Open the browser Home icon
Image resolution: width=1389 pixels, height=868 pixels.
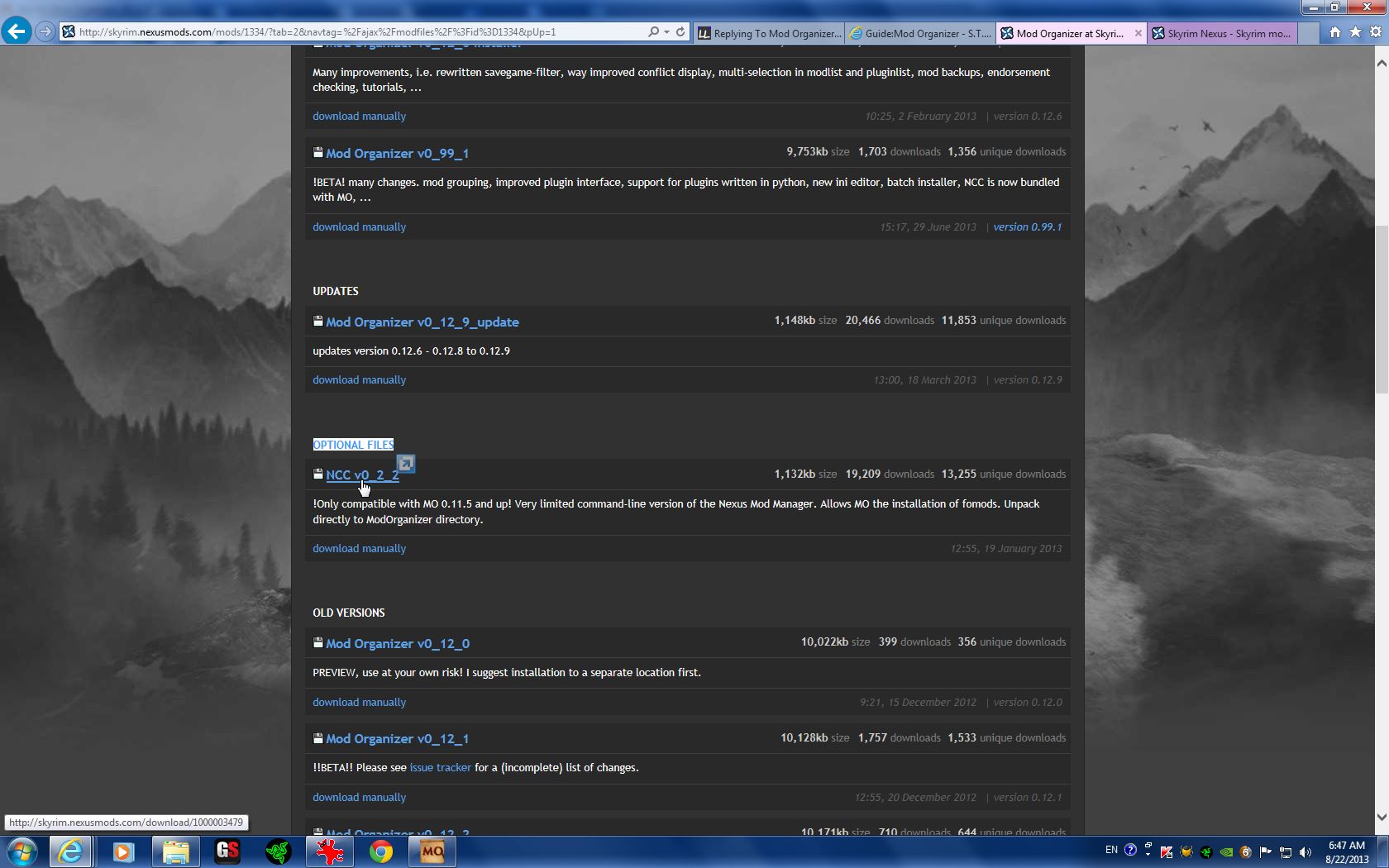[1334, 32]
